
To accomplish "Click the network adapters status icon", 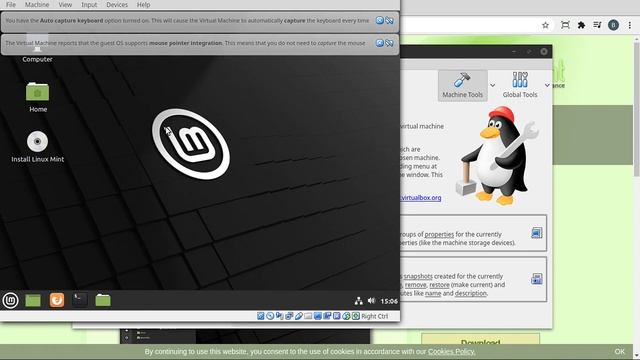I will (289, 316).
